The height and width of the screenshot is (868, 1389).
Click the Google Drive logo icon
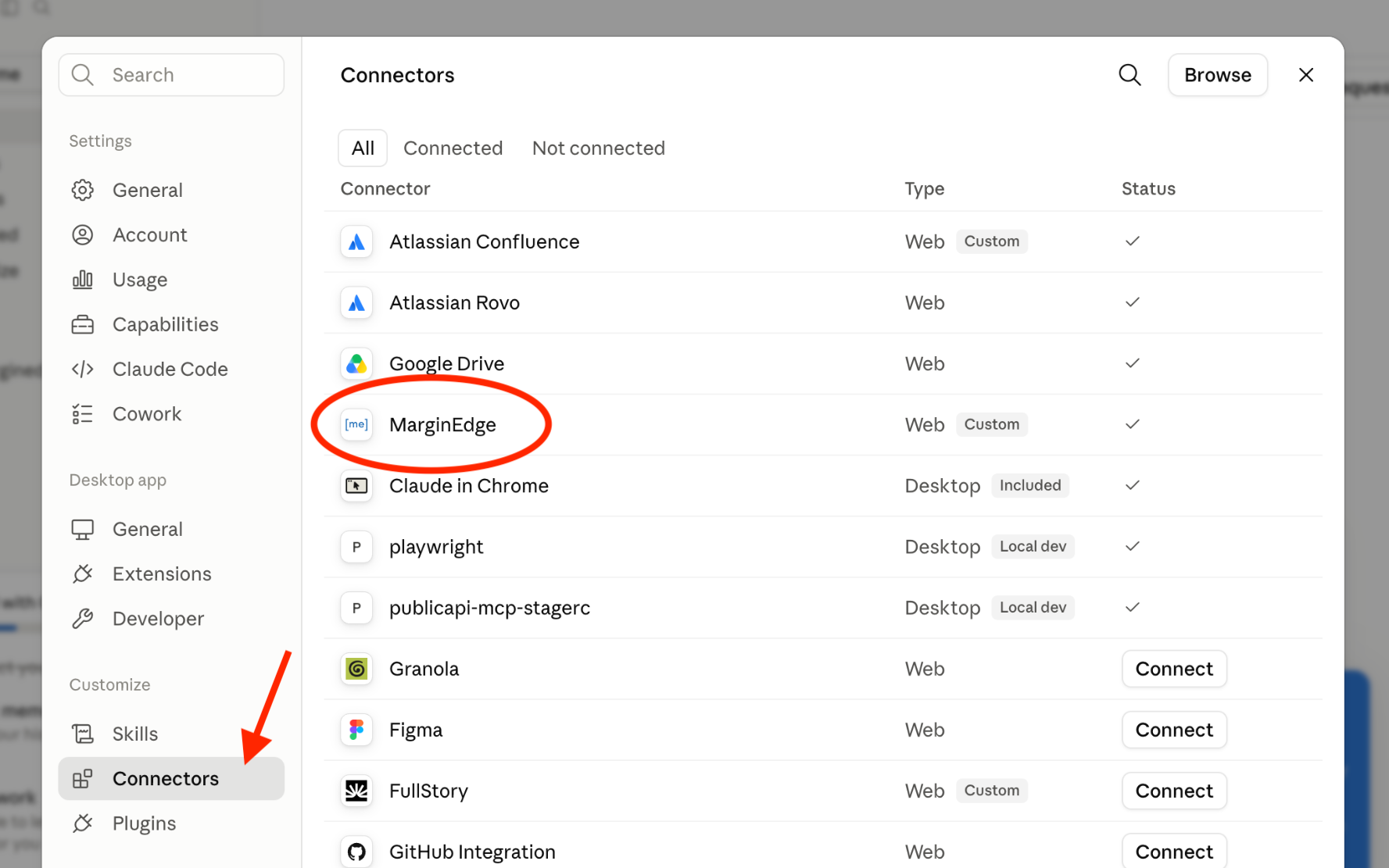coord(356,364)
